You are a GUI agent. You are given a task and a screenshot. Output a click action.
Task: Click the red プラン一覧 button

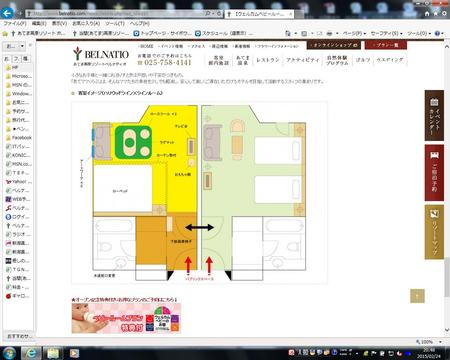click(386, 45)
